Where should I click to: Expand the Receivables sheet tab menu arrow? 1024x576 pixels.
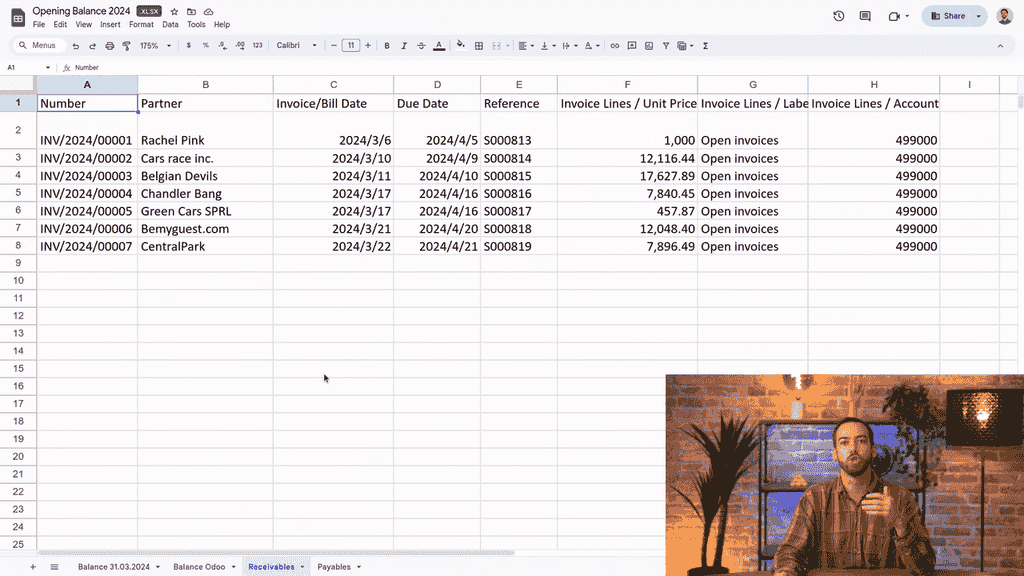point(302,567)
